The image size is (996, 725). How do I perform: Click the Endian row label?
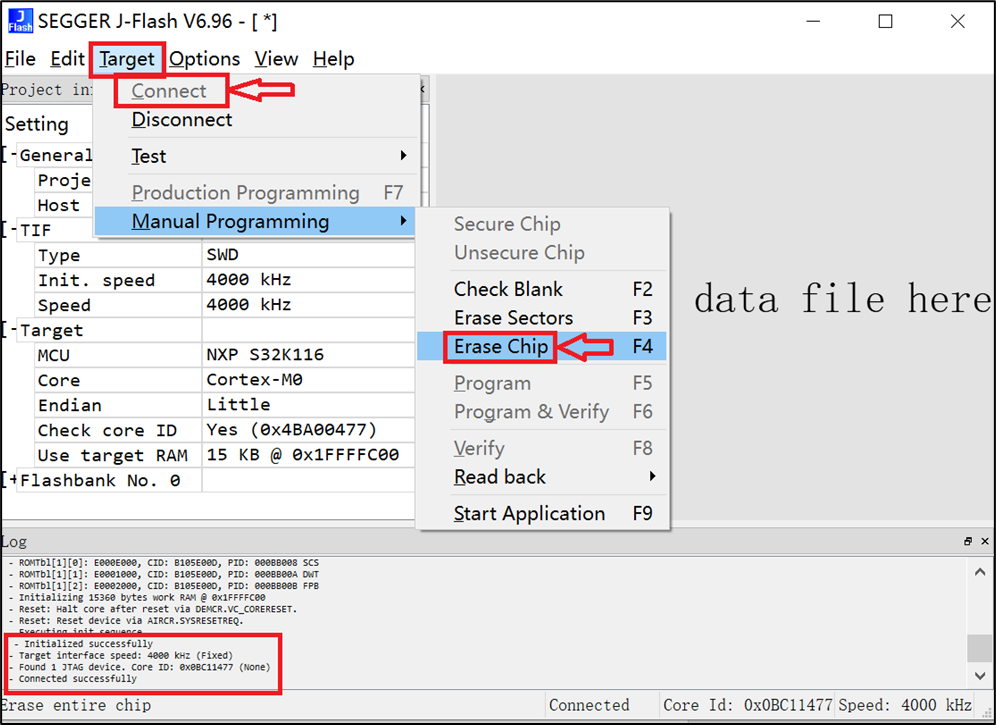[70, 405]
